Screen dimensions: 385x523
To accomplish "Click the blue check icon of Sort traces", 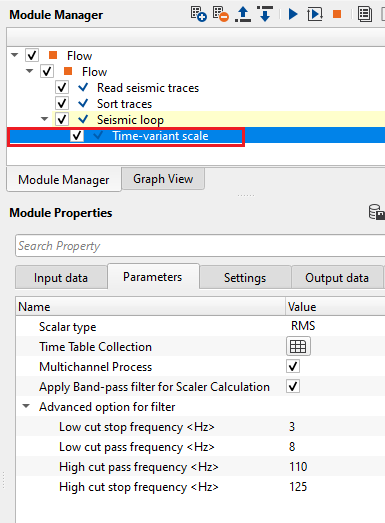I will (x=83, y=103).
